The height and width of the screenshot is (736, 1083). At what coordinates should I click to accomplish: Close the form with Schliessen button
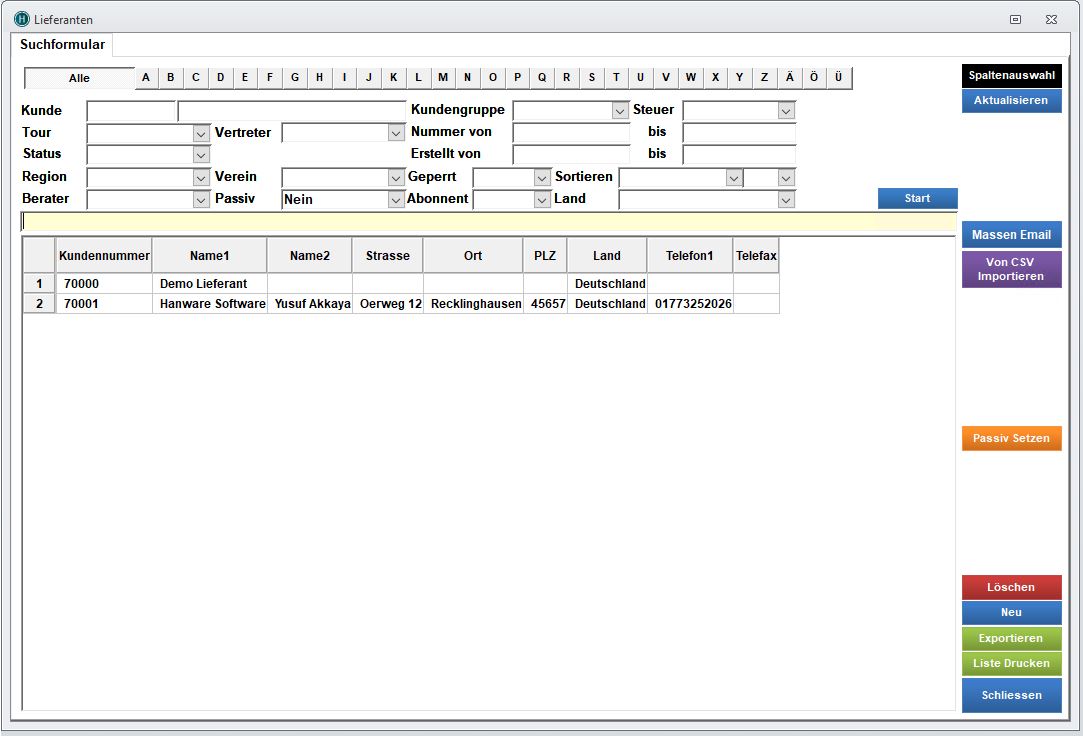[x=1011, y=695]
